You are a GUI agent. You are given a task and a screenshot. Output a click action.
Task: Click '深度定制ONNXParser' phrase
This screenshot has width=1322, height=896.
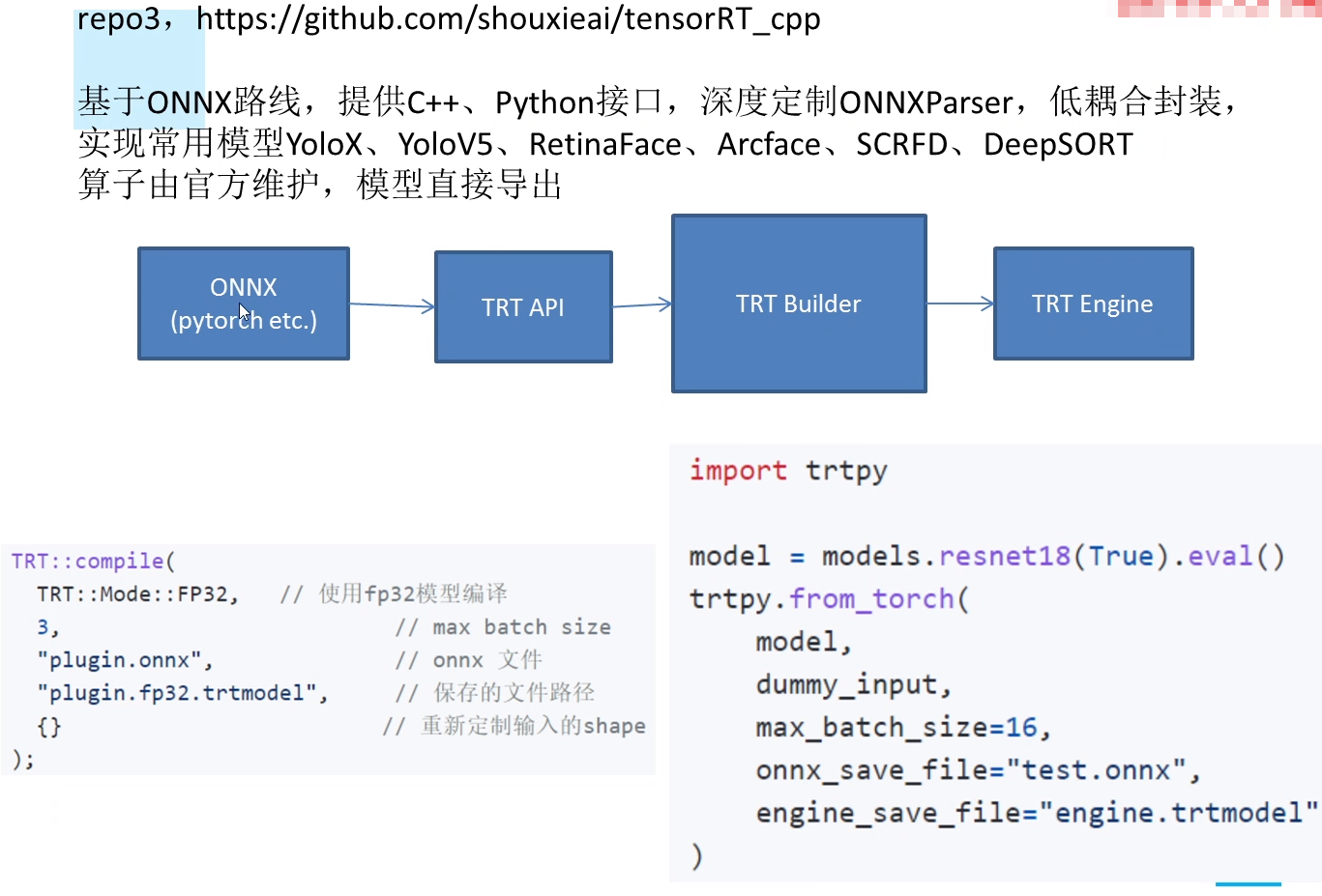click(857, 101)
